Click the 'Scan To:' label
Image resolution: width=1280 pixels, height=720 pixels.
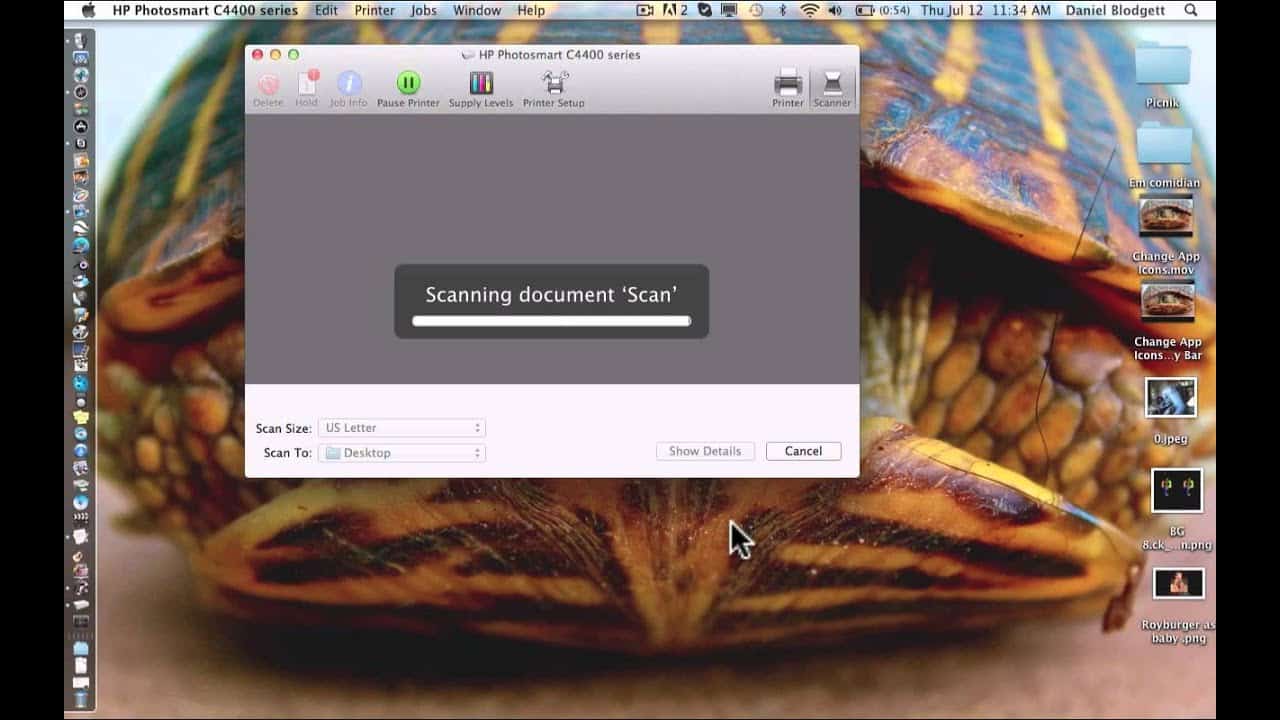tap(288, 453)
